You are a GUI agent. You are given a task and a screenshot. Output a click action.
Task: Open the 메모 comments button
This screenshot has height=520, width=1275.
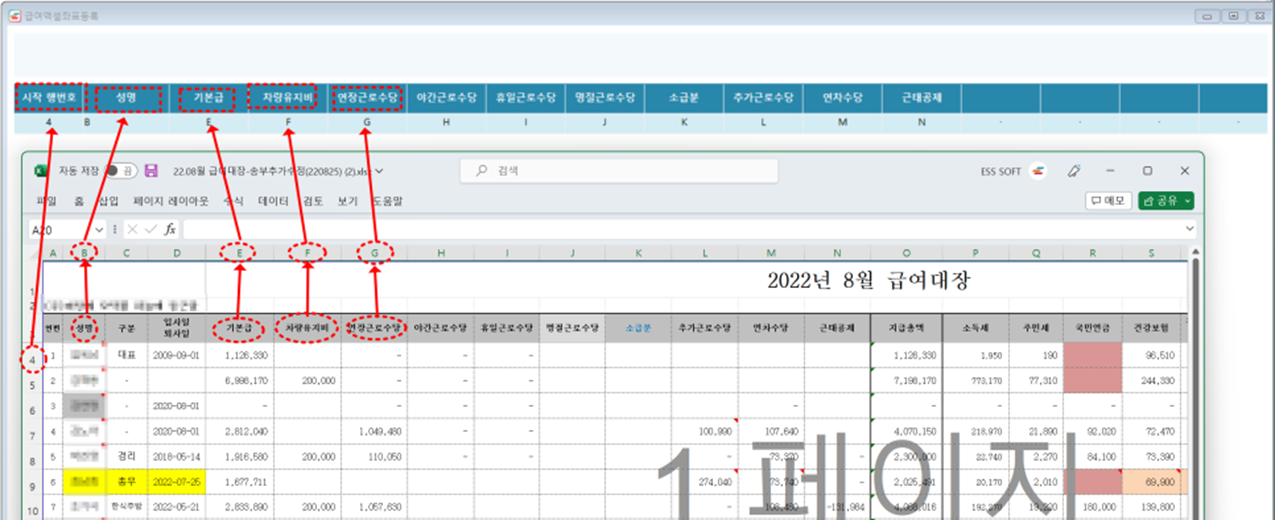pyautogui.click(x=1109, y=201)
